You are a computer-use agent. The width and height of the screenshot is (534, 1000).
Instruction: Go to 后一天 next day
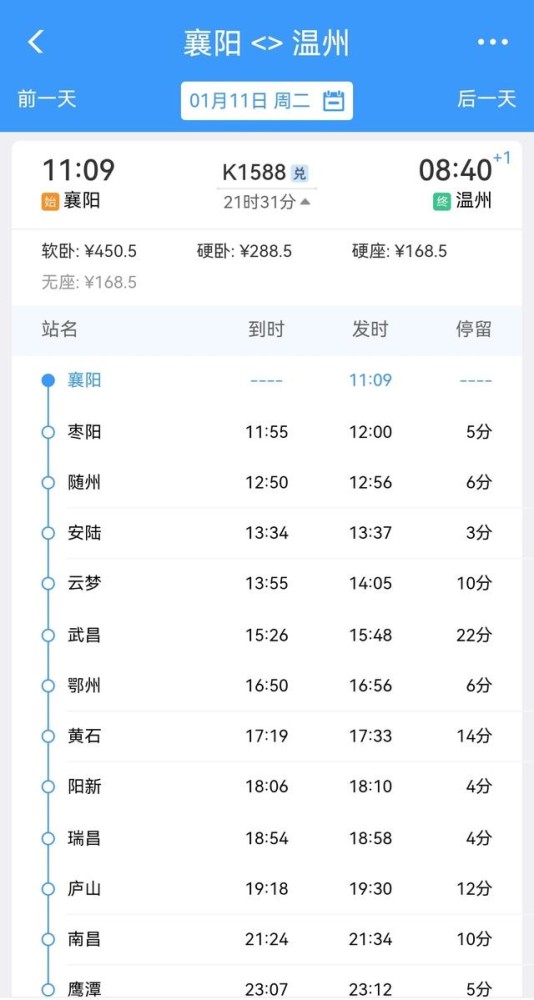(486, 99)
